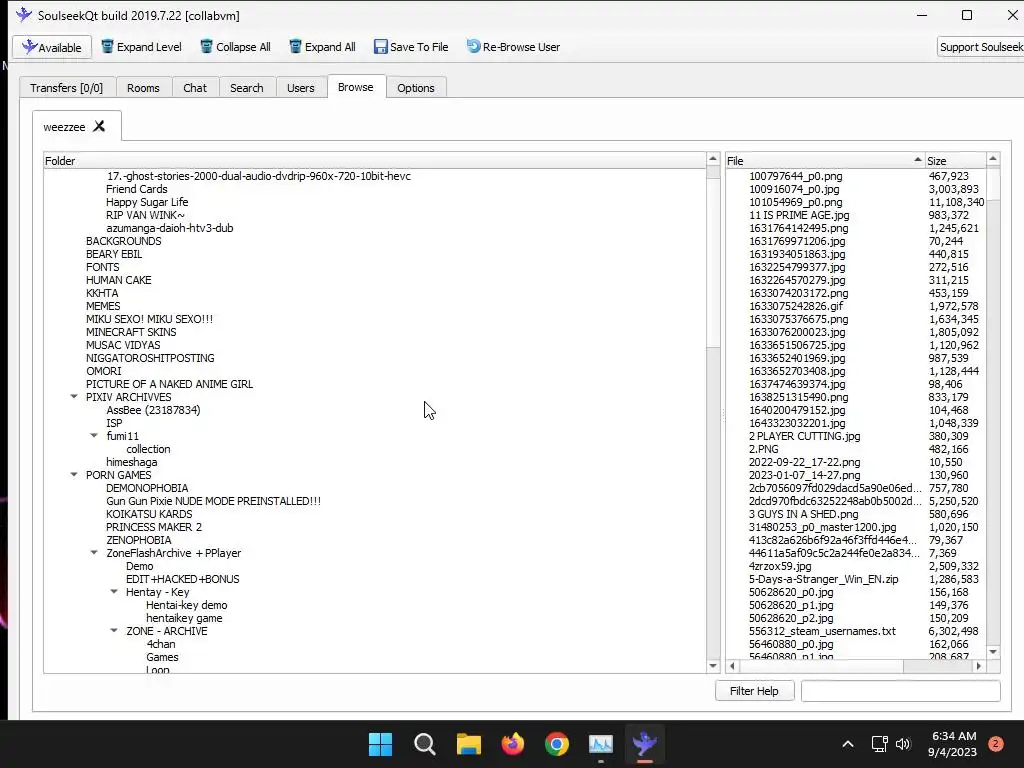Collapse the fumi11 folder
Screen dimensions: 1024x768
[x=94, y=435]
